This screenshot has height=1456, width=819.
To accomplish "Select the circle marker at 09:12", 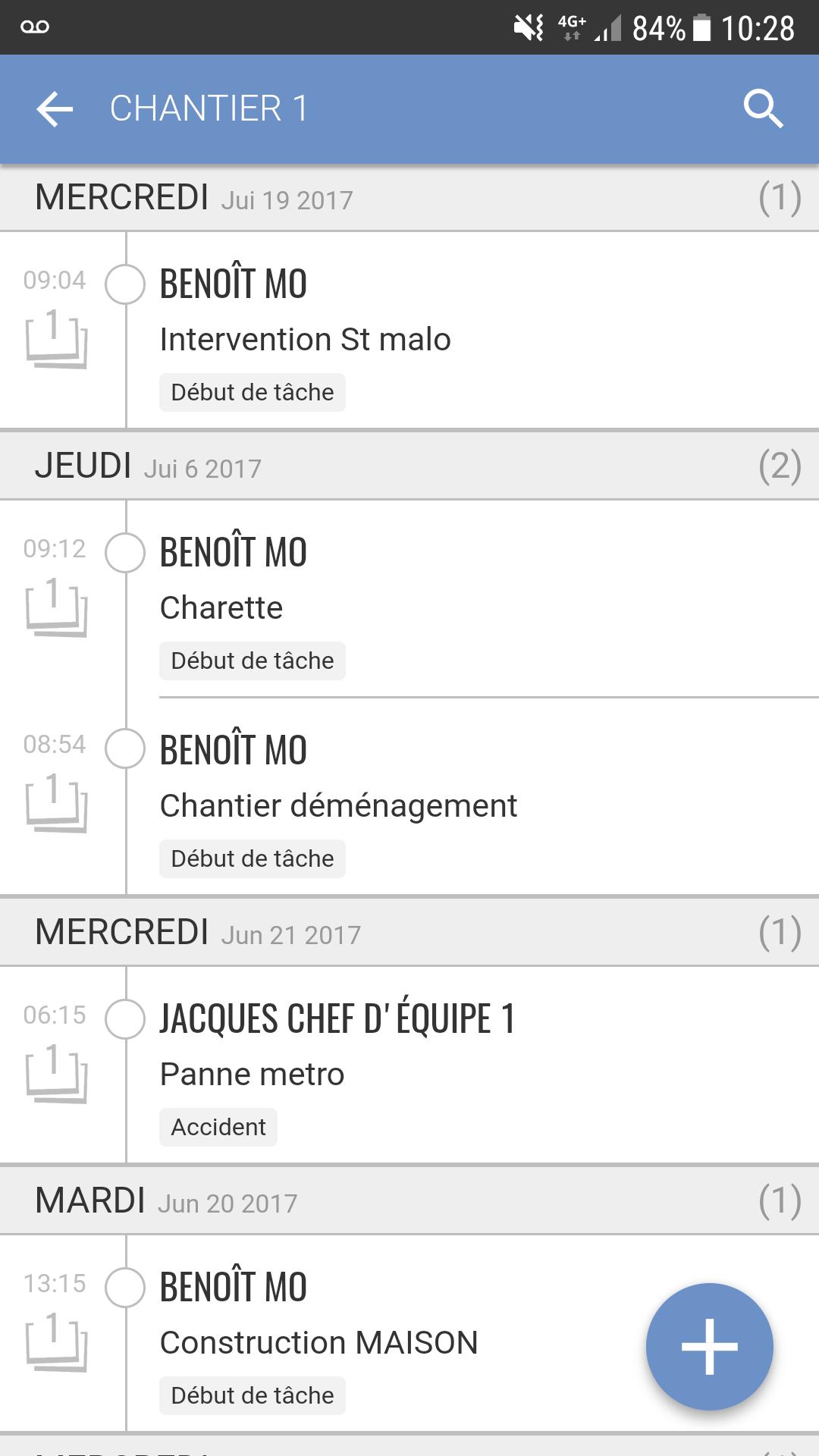I will [125, 552].
